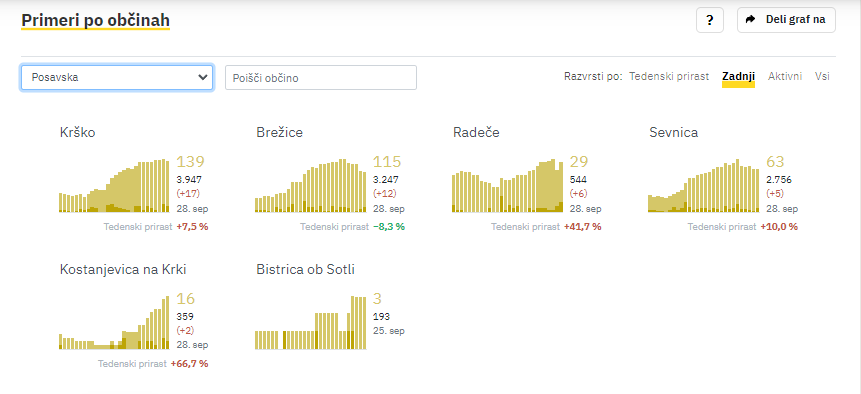Click Radeče weekly growth +41,7 %

(582, 227)
